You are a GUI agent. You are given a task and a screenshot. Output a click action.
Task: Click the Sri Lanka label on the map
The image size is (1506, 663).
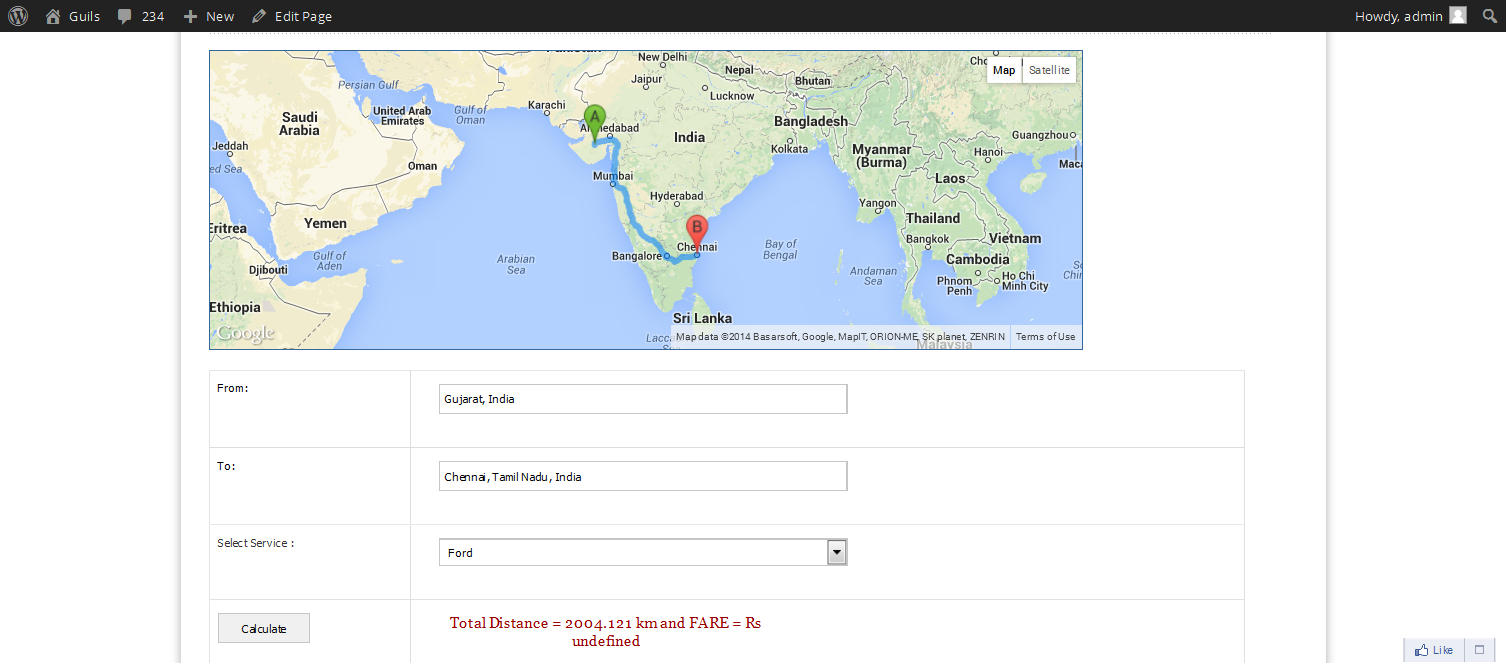tap(702, 318)
